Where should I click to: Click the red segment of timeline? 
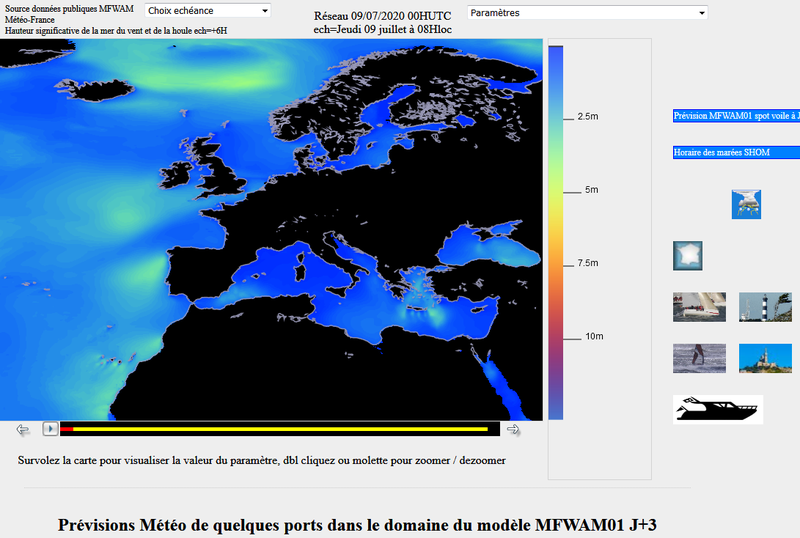pos(66,429)
